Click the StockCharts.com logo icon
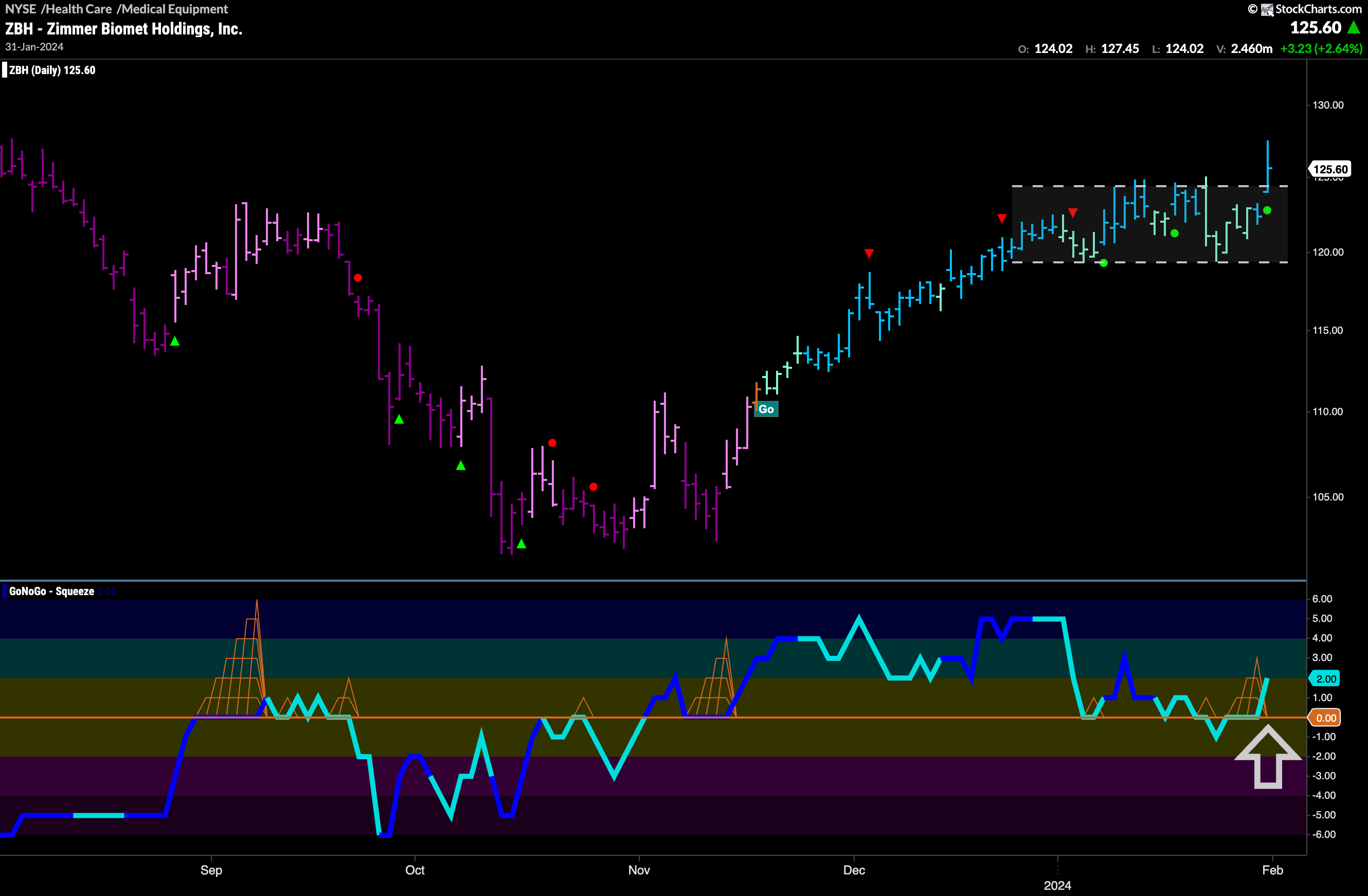 1267,10
